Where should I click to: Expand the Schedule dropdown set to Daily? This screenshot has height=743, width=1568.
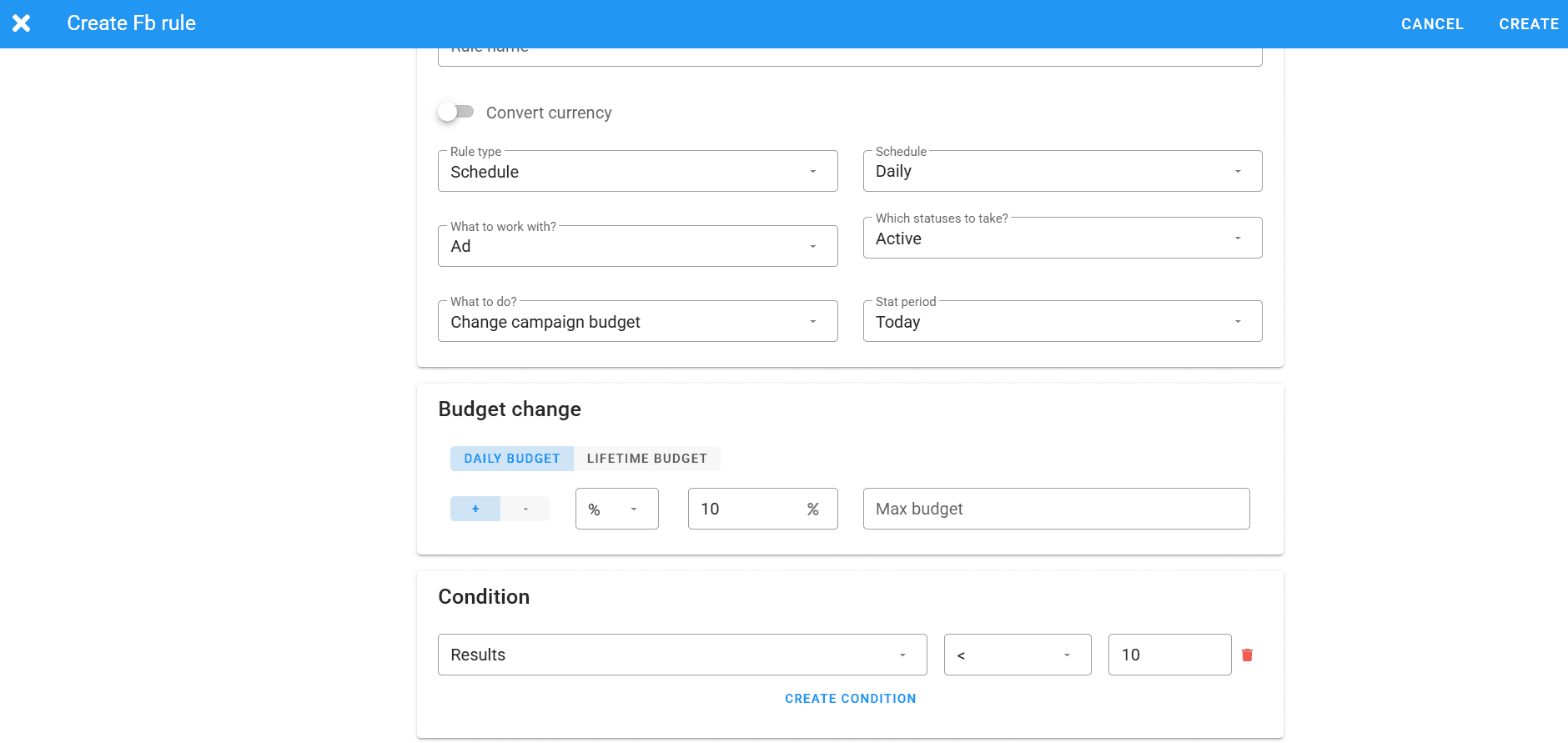coord(1062,171)
